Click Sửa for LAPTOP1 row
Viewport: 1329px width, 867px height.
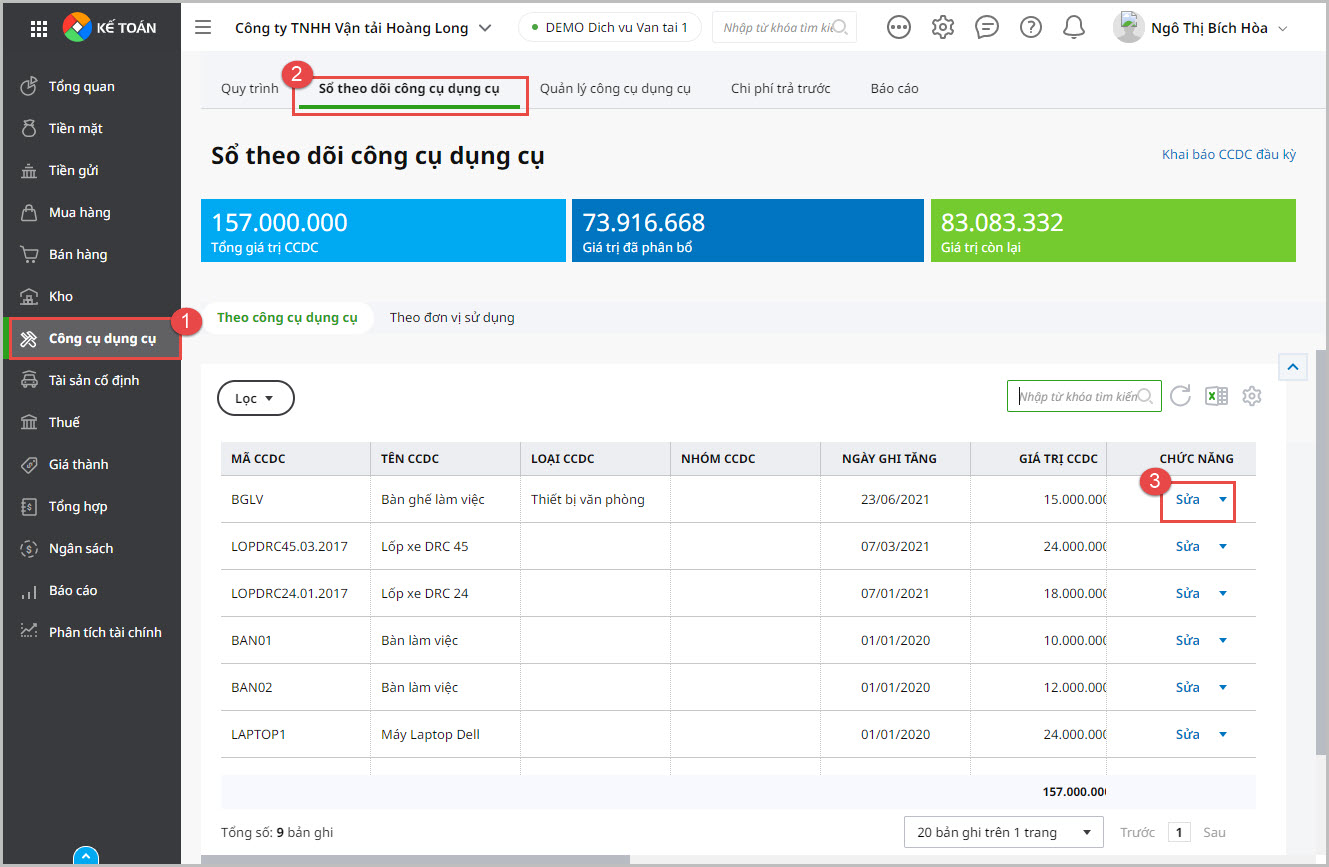coord(1187,735)
